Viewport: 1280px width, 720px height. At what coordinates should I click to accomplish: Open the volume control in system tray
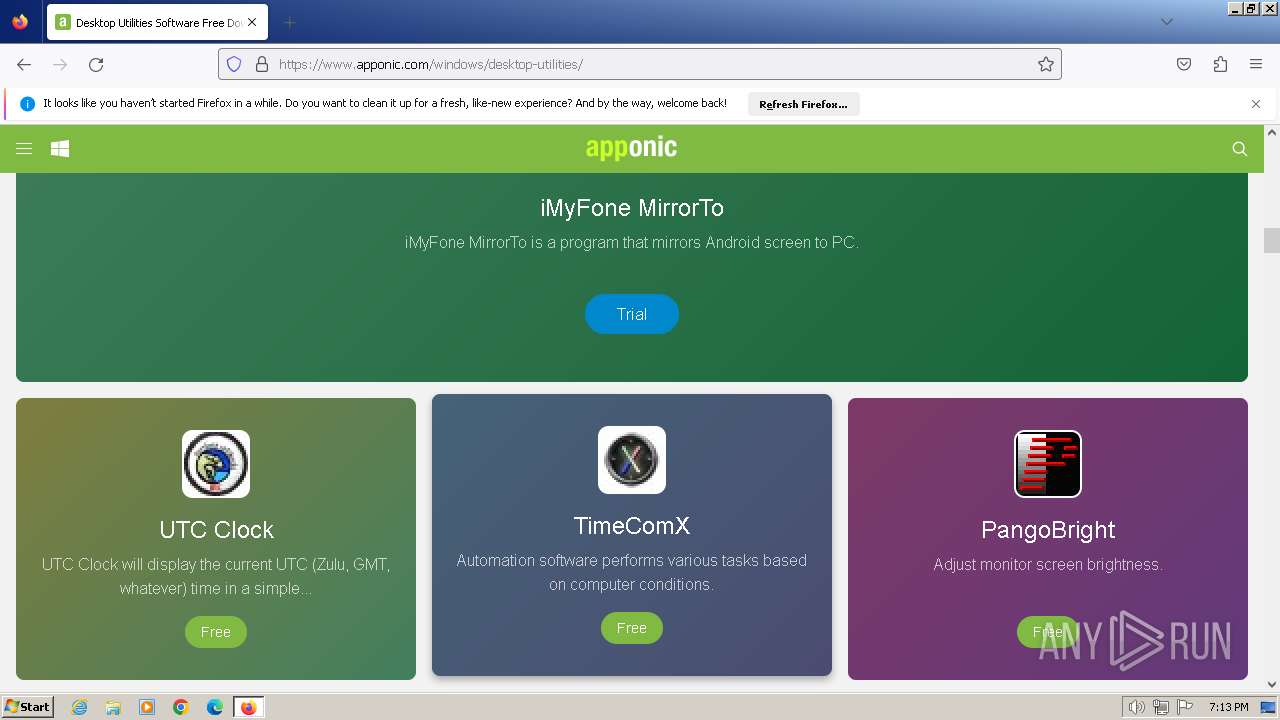(1137, 707)
